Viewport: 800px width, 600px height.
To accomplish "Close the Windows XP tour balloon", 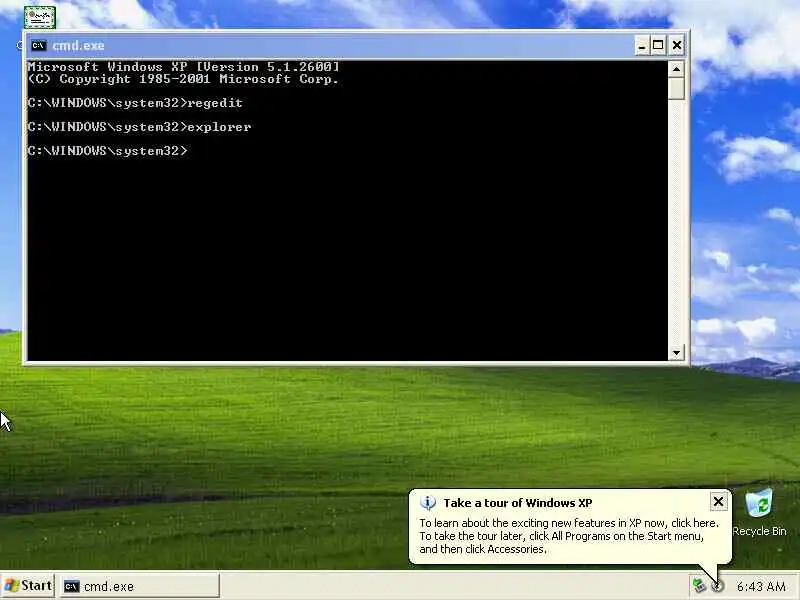I will (x=718, y=502).
